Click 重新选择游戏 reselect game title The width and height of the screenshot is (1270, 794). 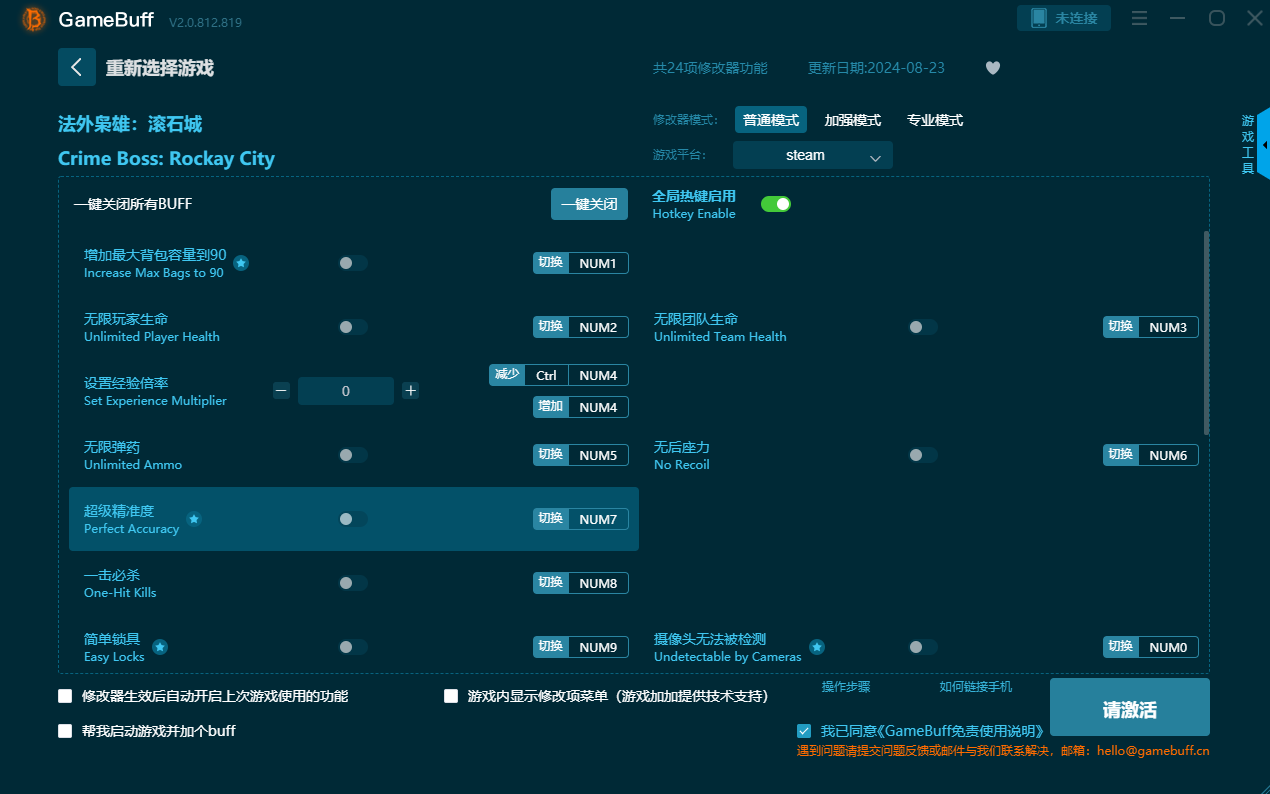[x=160, y=68]
